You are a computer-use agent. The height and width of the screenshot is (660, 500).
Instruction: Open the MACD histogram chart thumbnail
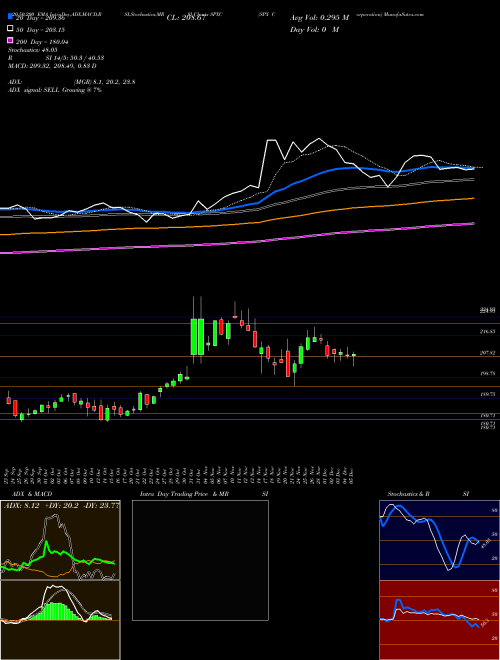60,620
